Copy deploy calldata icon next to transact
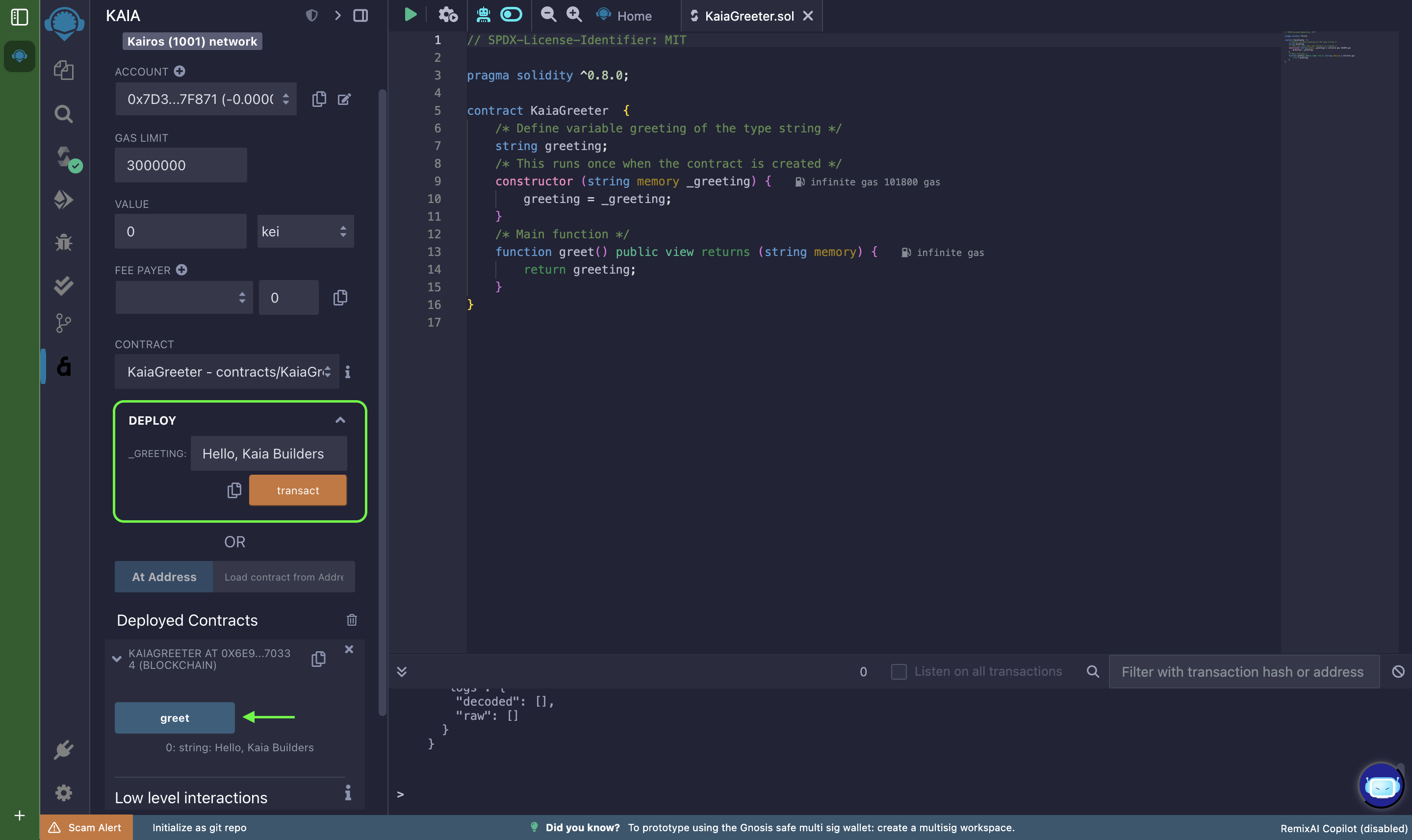 (x=234, y=490)
